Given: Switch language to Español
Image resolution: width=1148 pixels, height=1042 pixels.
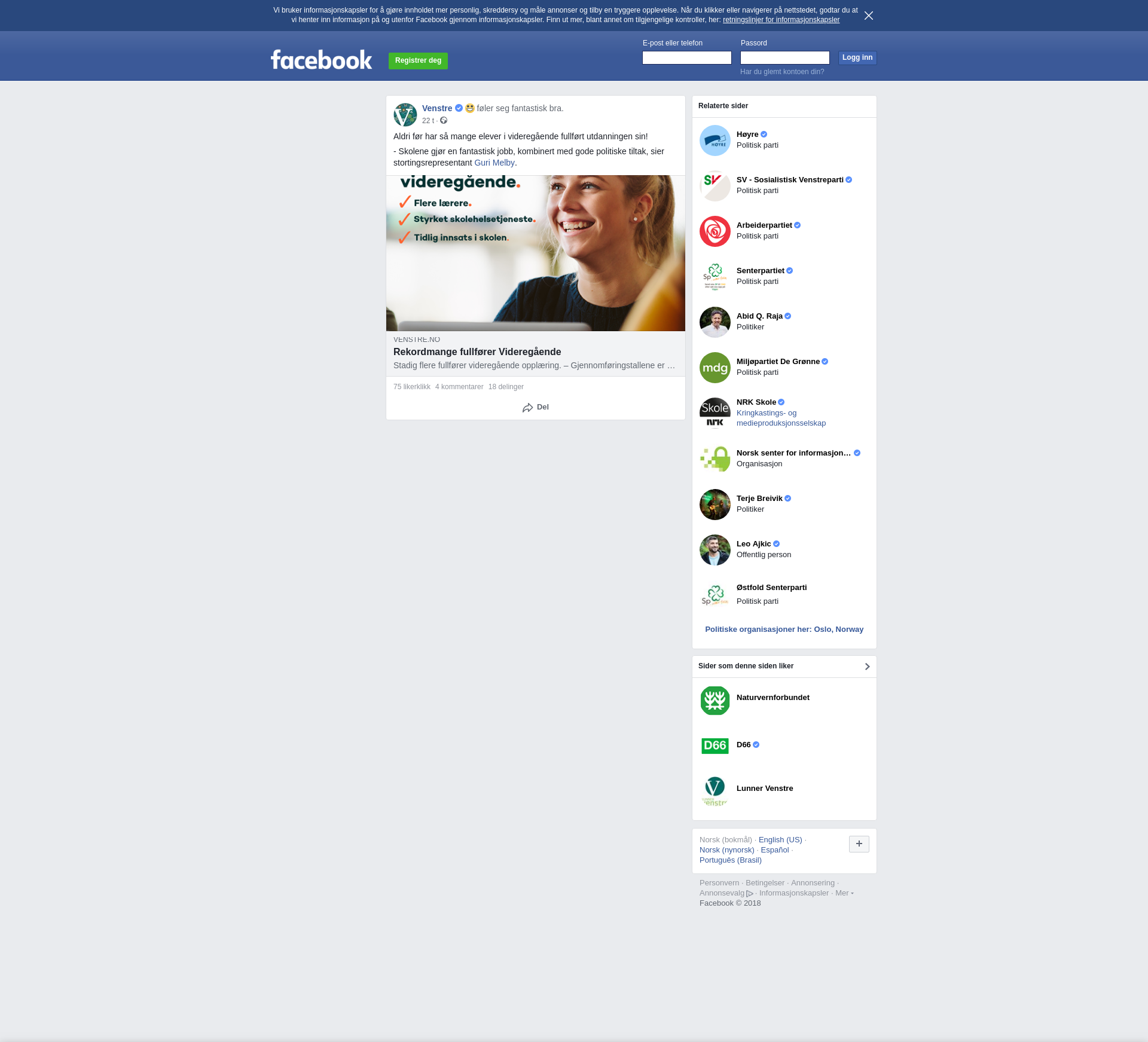Looking at the screenshot, I should pyautogui.click(x=775, y=850).
